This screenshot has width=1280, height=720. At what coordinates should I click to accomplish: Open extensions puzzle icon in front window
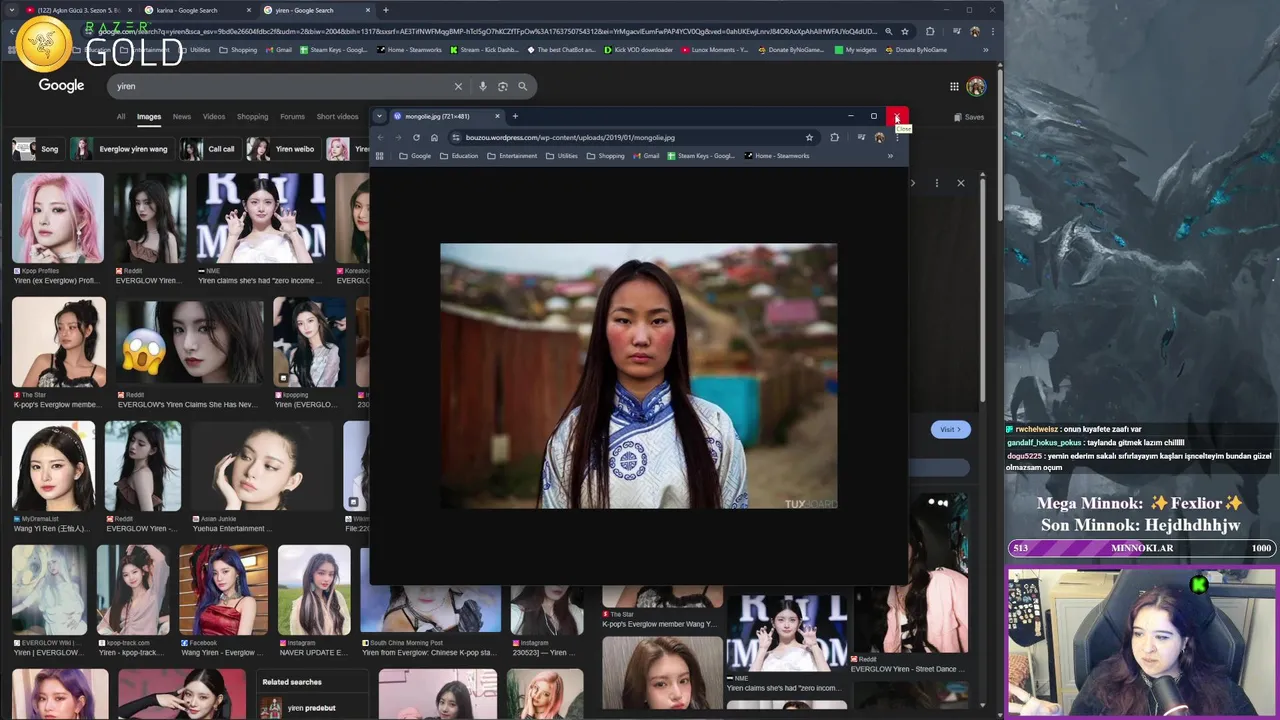click(834, 137)
